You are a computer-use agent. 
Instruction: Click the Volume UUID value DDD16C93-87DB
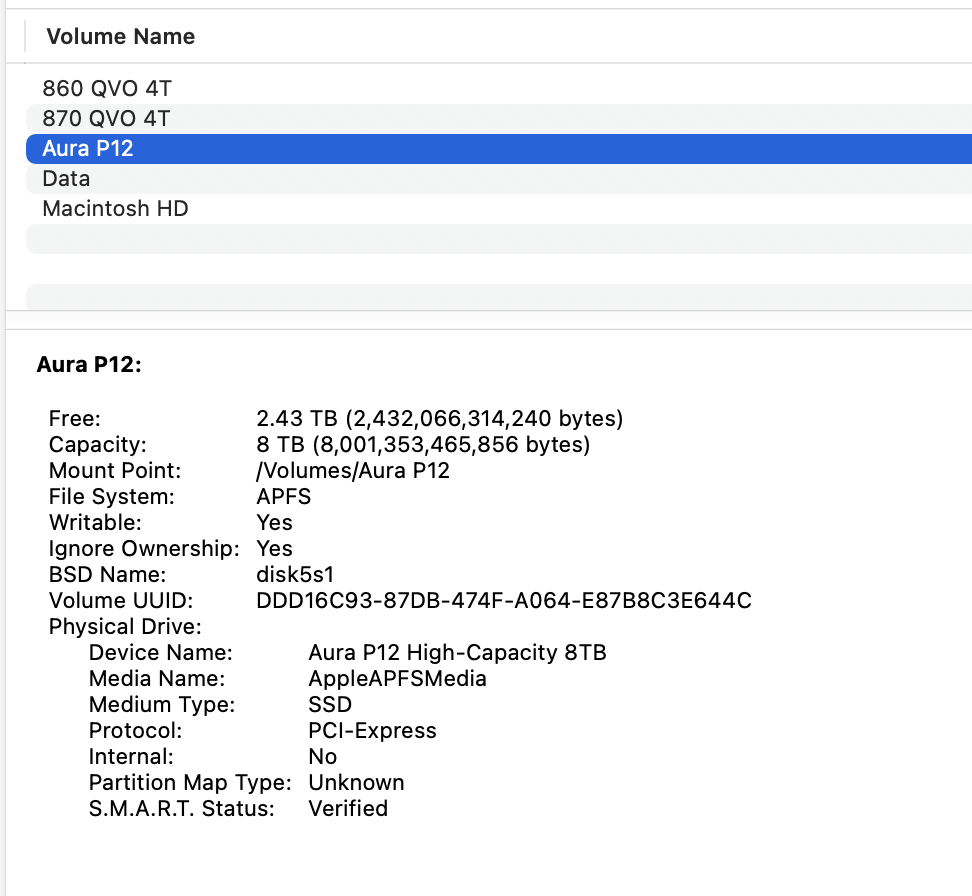pyautogui.click(x=504, y=600)
